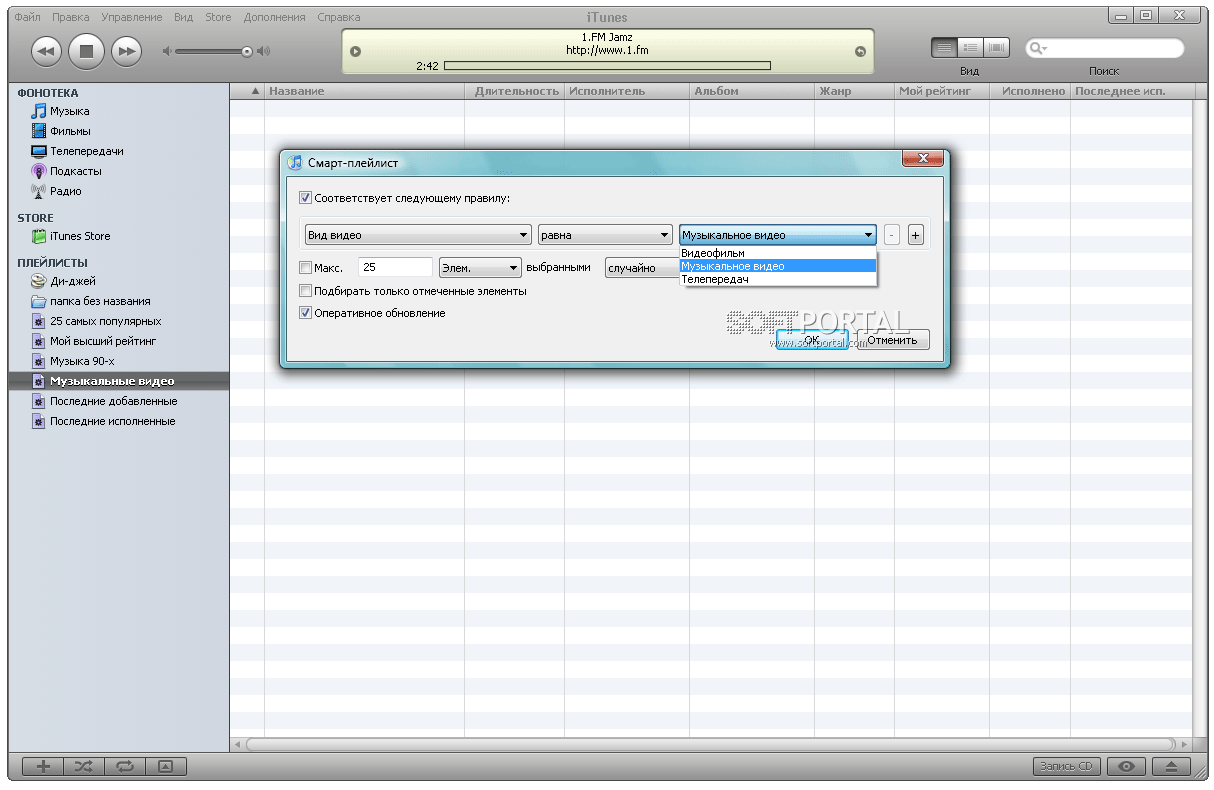This screenshot has width=1214, height=790.
Task: Toggle repeat mode button
Action: point(125,766)
